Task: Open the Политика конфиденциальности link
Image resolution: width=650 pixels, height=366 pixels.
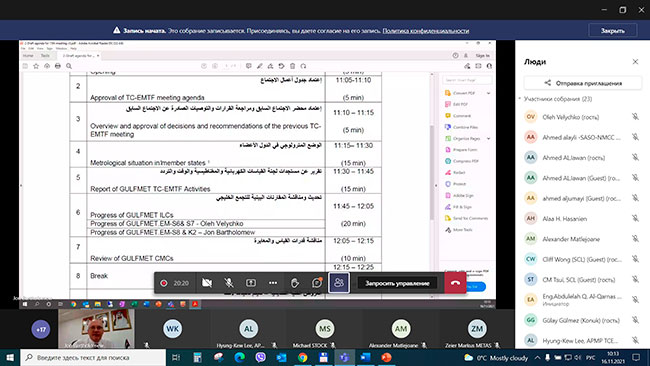Action: tap(426, 31)
